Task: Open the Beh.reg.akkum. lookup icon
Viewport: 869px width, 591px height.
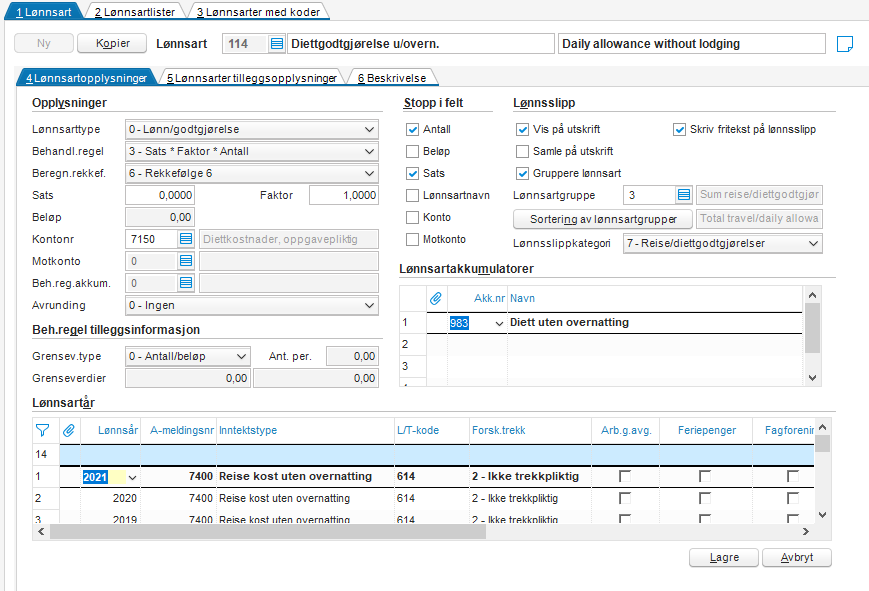Action: pos(185,283)
